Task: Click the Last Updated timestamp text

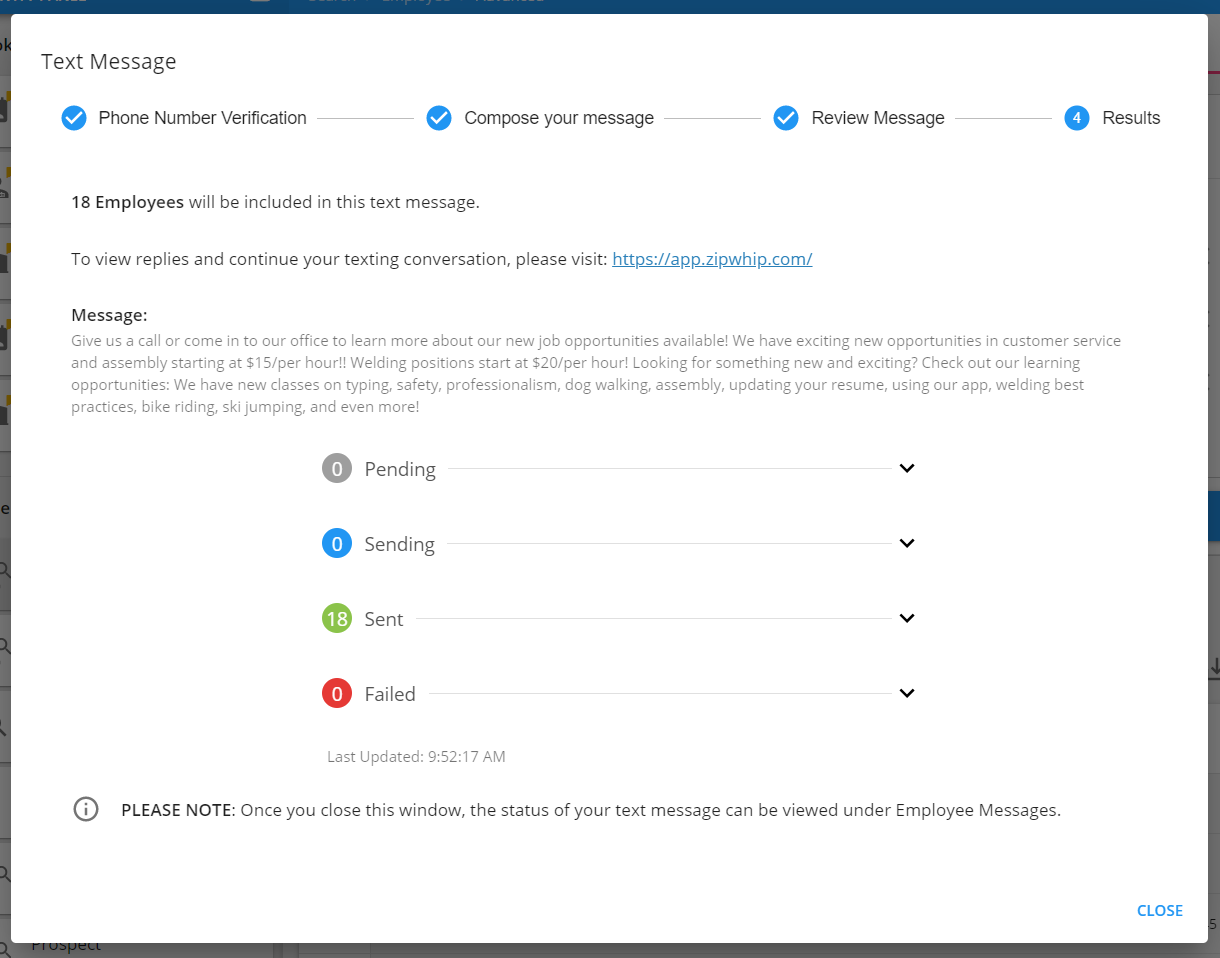Action: tap(416, 757)
